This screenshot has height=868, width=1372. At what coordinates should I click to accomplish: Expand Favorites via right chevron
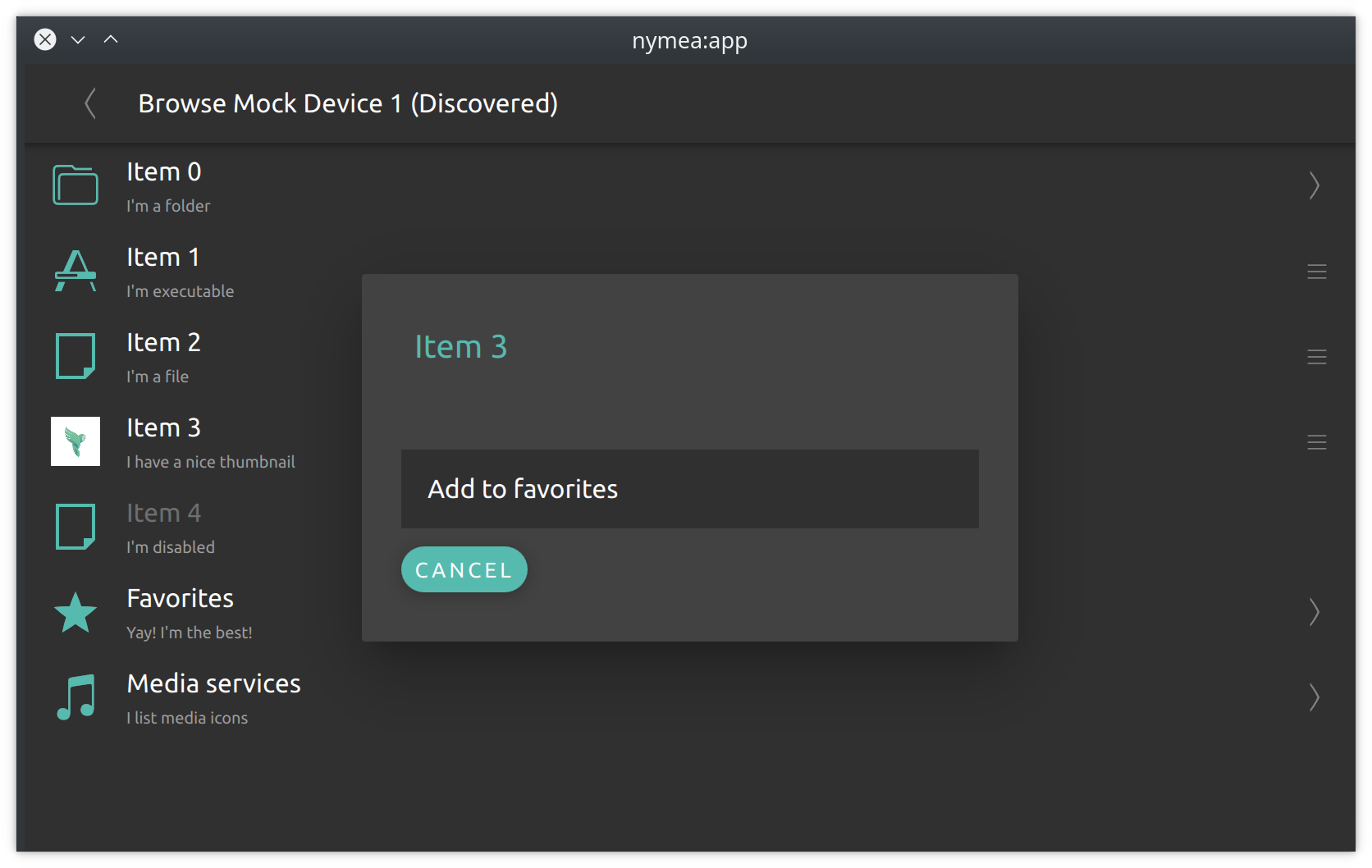(1315, 612)
